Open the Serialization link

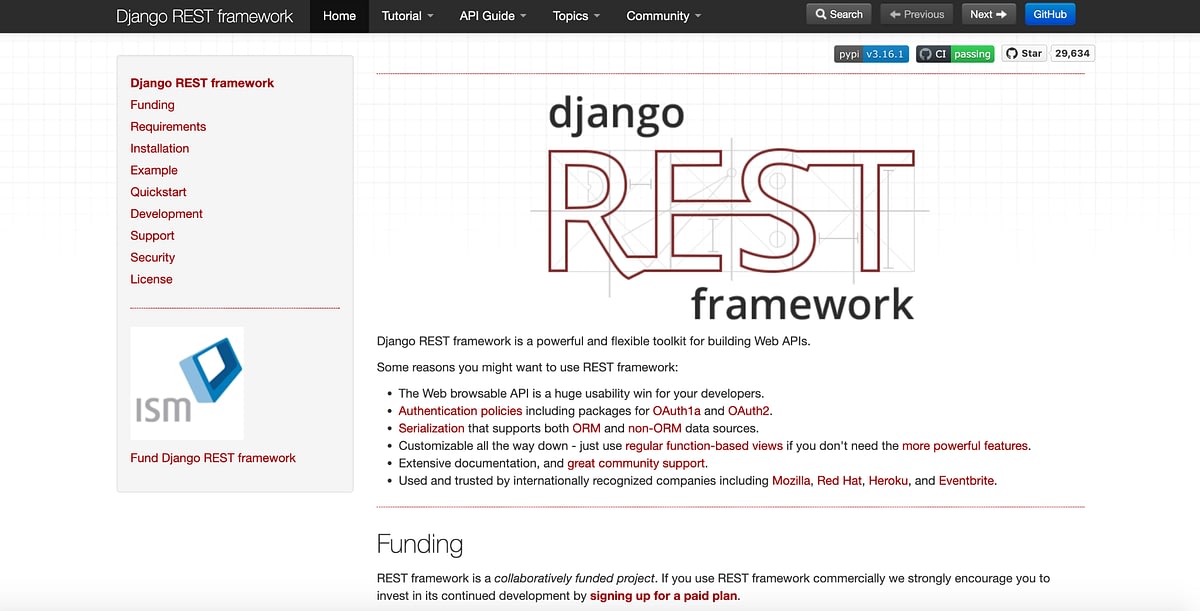click(431, 428)
